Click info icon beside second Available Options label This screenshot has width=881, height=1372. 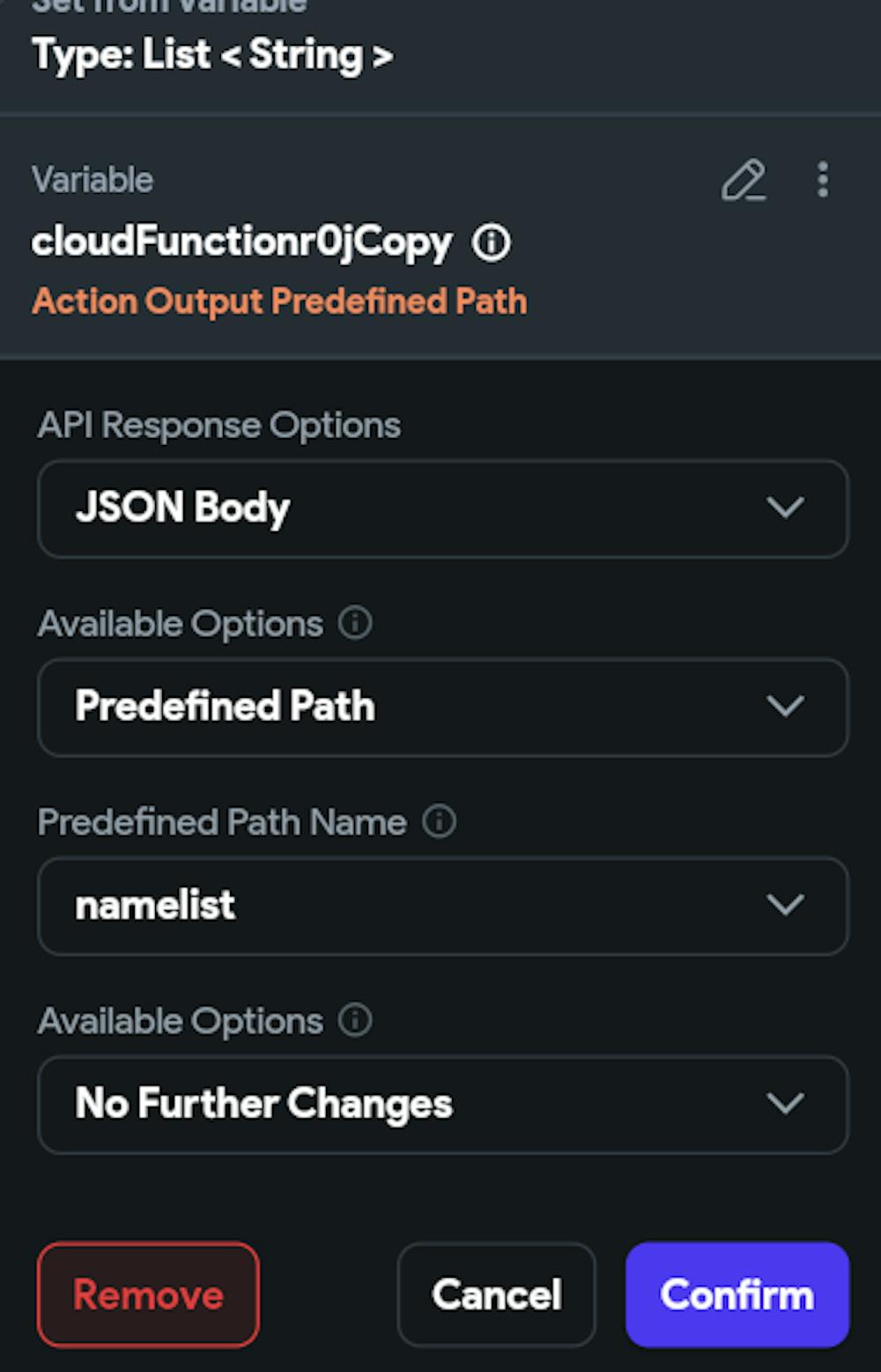[355, 1020]
